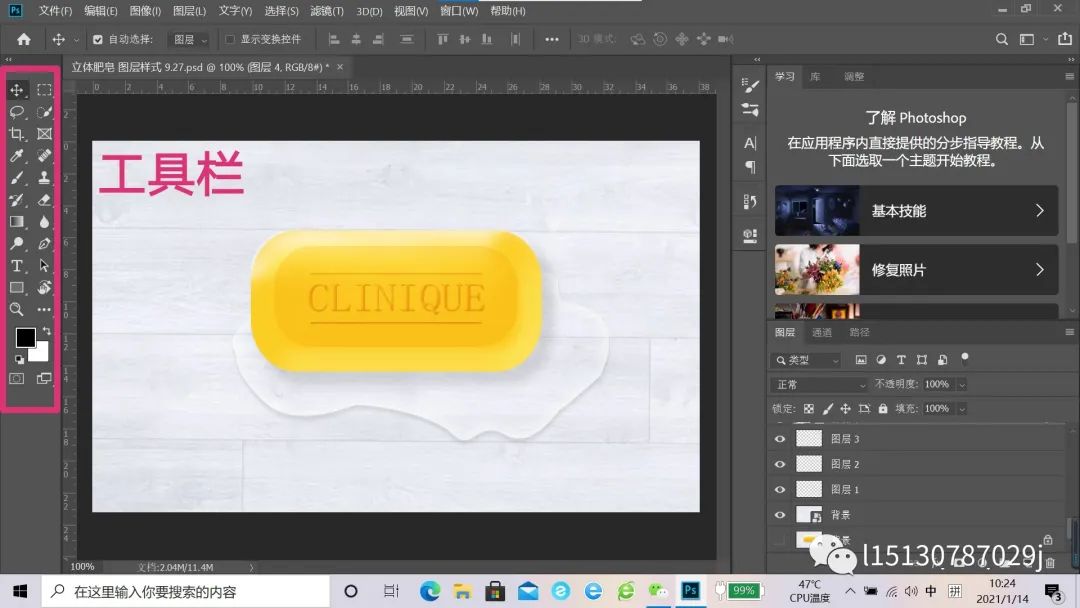The height and width of the screenshot is (608, 1080).
Task: Open the 滤镜(T) menu
Action: tap(327, 11)
